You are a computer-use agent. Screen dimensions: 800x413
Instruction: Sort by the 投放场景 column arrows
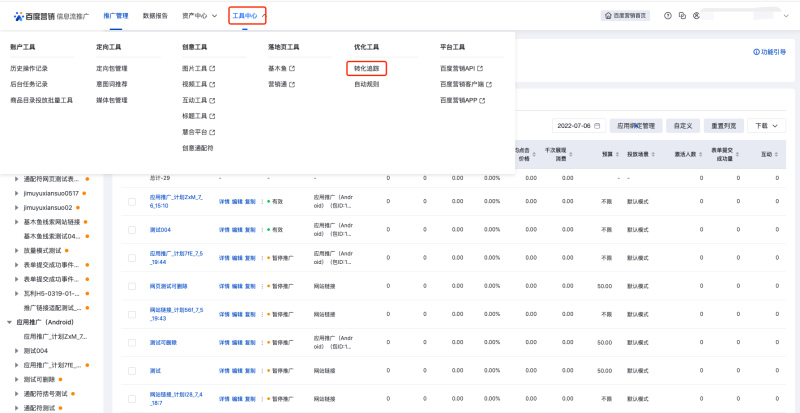(x=654, y=154)
